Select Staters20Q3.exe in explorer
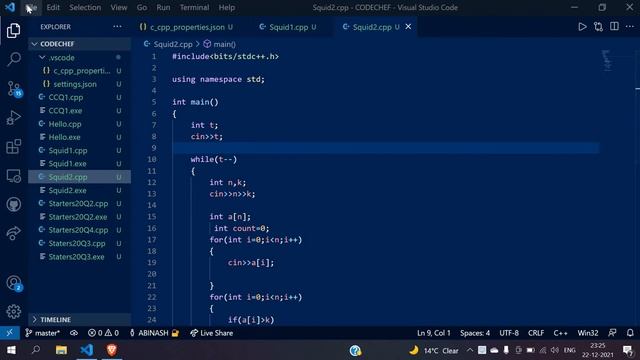Screen dimensions: 640x360 click(x=80, y=257)
